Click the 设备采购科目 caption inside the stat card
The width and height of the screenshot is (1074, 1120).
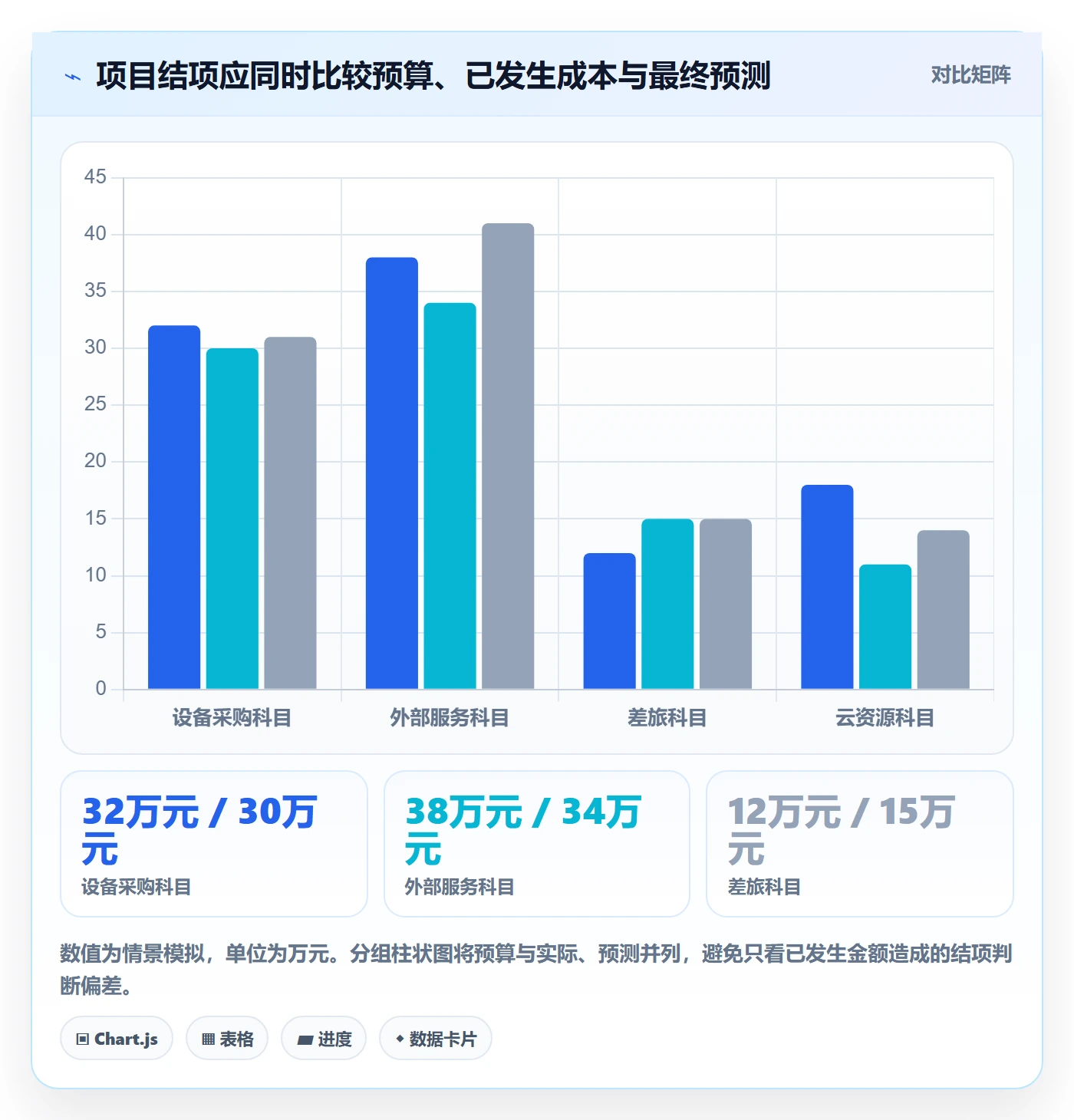[137, 888]
